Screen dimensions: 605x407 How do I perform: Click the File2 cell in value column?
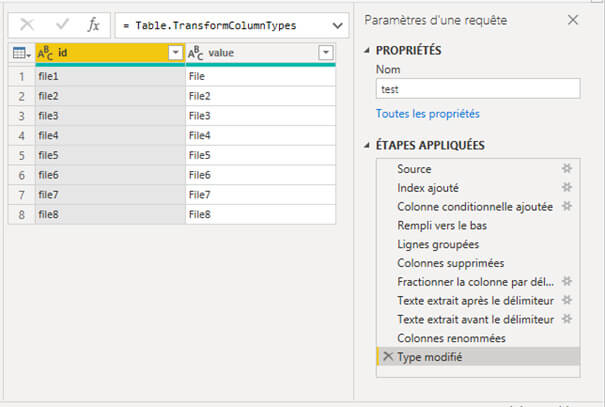260,96
